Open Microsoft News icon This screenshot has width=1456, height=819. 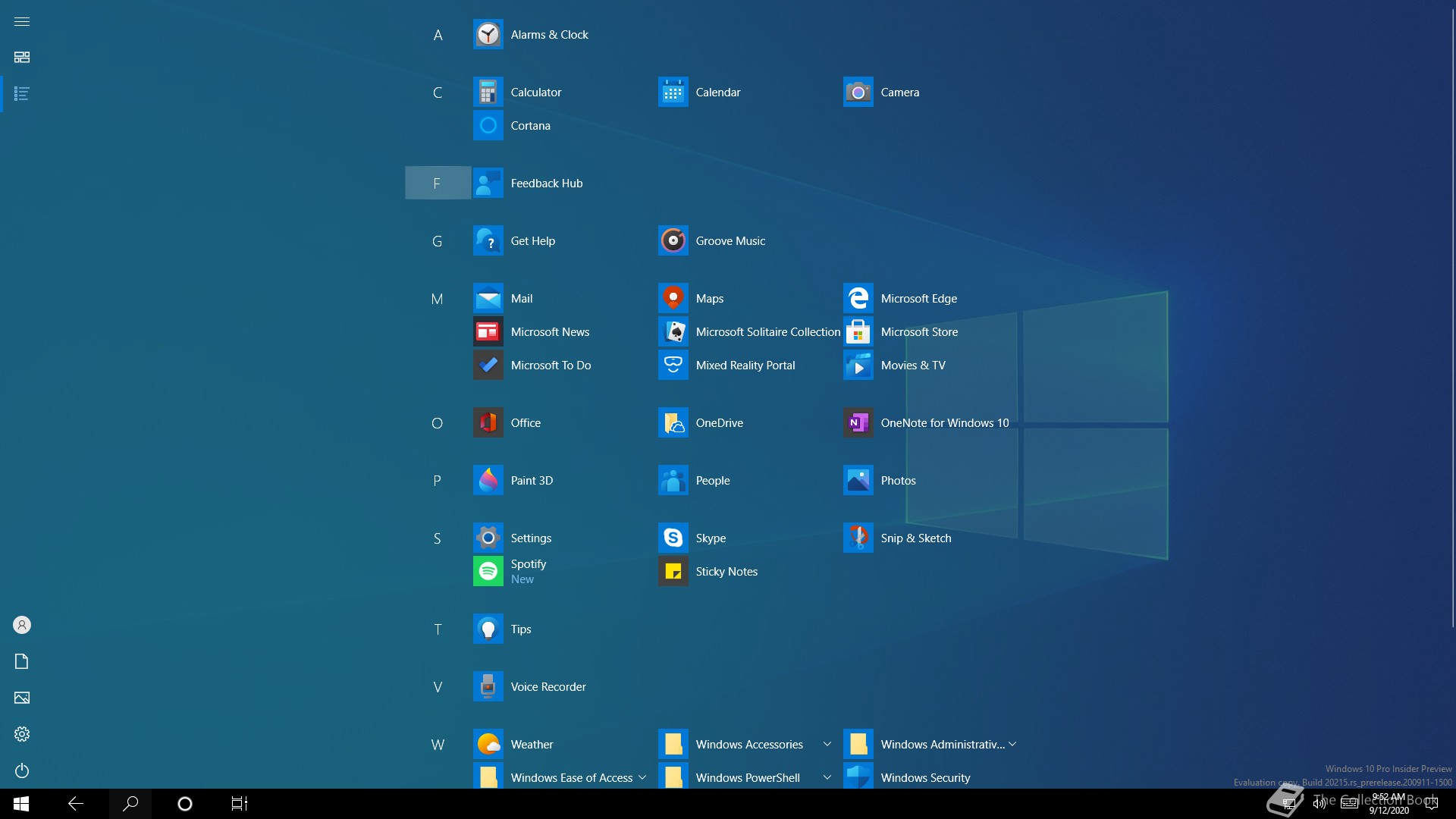click(x=488, y=332)
